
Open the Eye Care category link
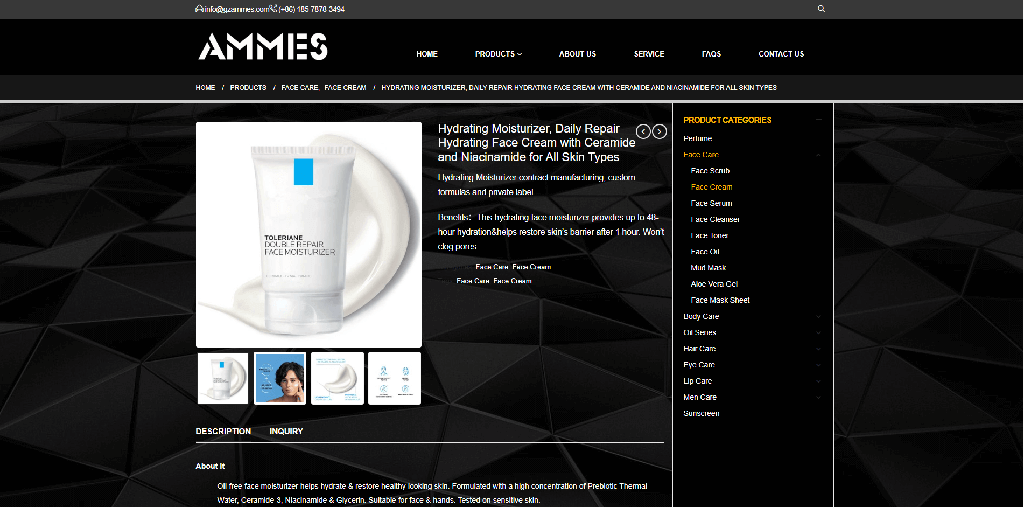[x=699, y=365]
